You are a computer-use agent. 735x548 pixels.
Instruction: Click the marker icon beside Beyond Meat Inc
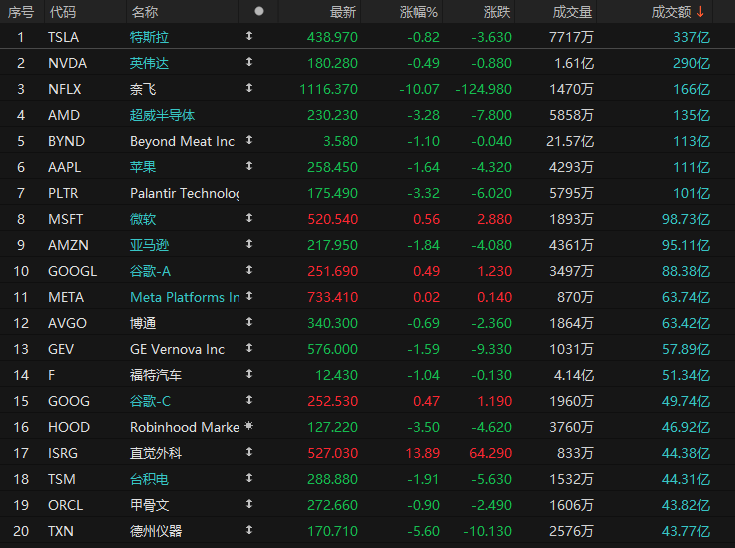pyautogui.click(x=249, y=140)
